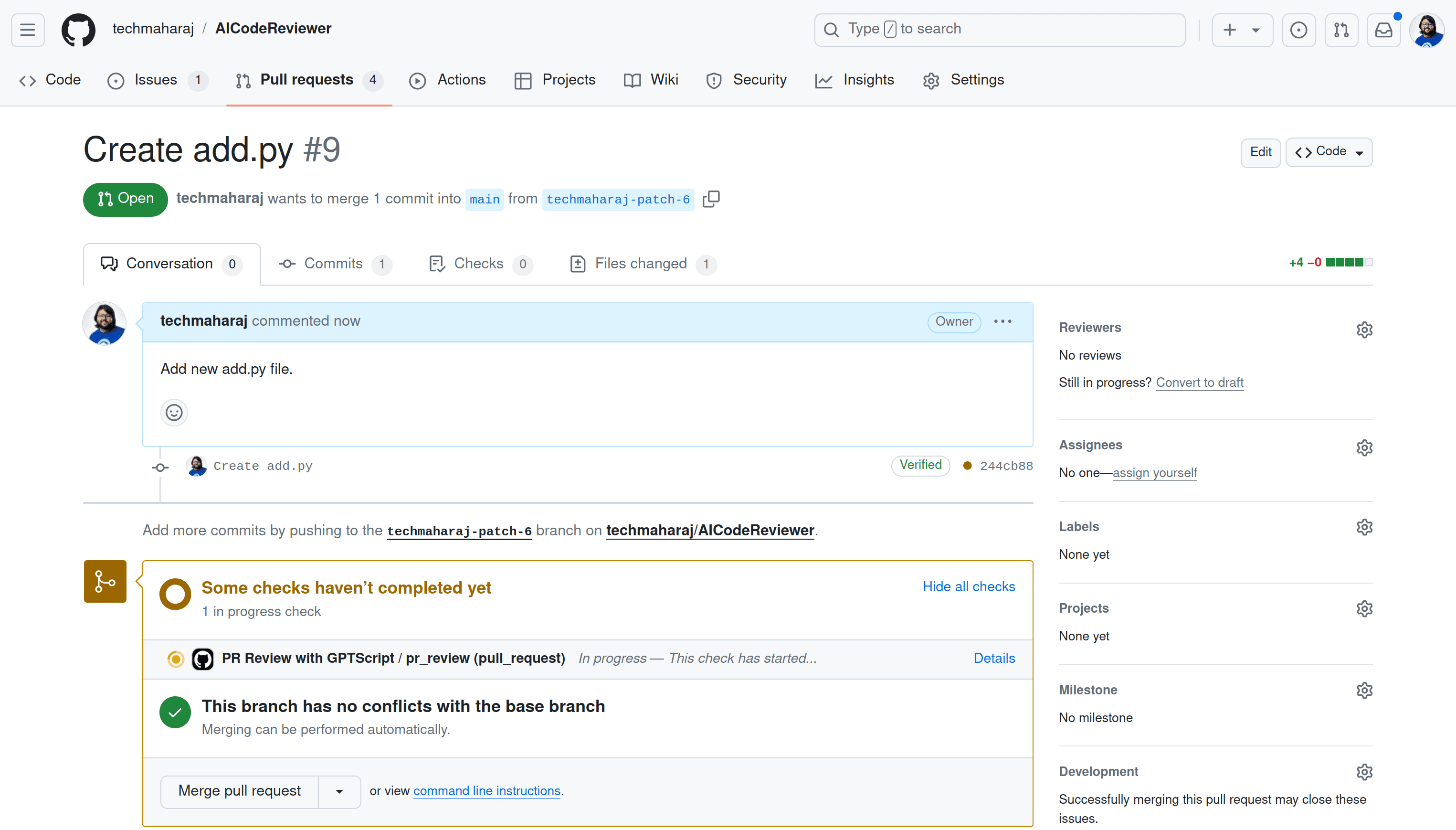The width and height of the screenshot is (1456, 830).
Task: Click the techmaharaj-patch-6 branch link in push hint
Action: (459, 531)
